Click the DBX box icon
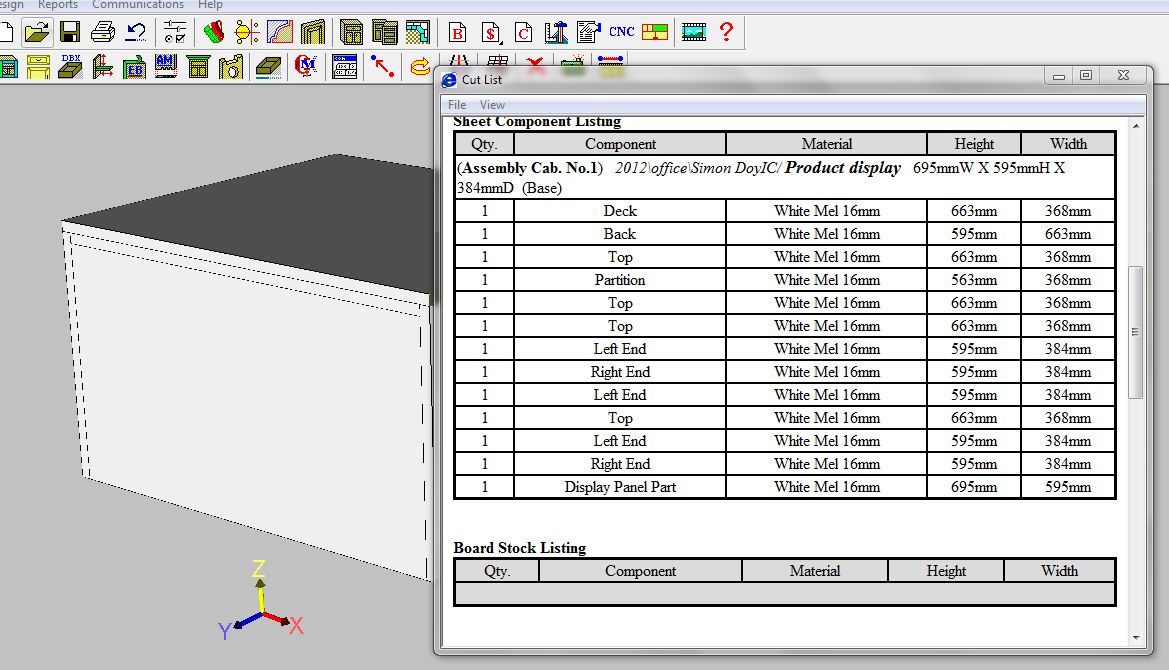The width and height of the screenshot is (1169, 670). [x=70, y=67]
